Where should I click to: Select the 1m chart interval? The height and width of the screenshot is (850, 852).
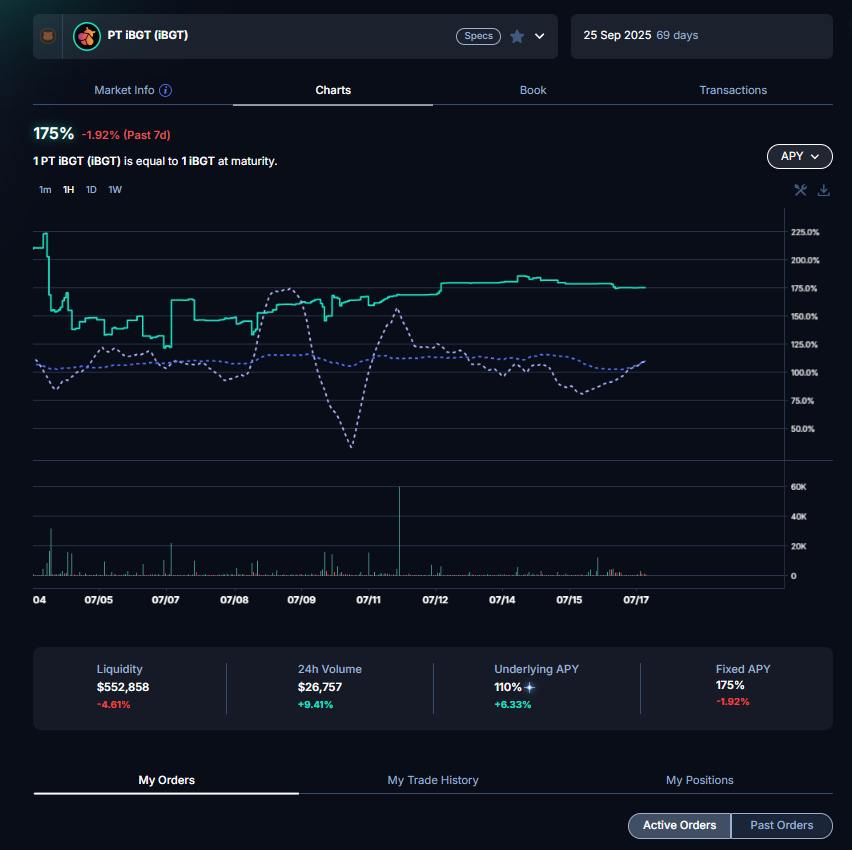45,190
